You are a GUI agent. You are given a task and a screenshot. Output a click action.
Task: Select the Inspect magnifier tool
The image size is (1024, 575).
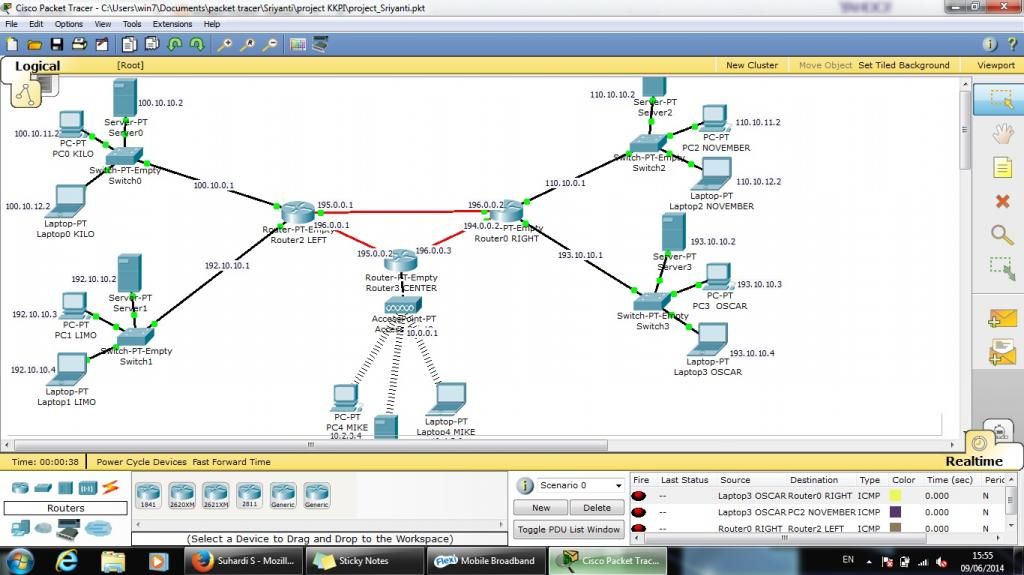(x=1001, y=234)
